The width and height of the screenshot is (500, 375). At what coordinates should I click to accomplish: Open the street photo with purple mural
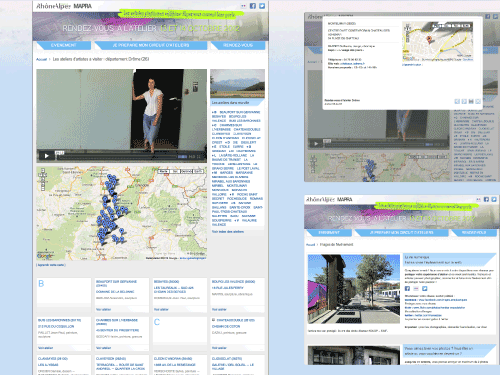coord(354,289)
